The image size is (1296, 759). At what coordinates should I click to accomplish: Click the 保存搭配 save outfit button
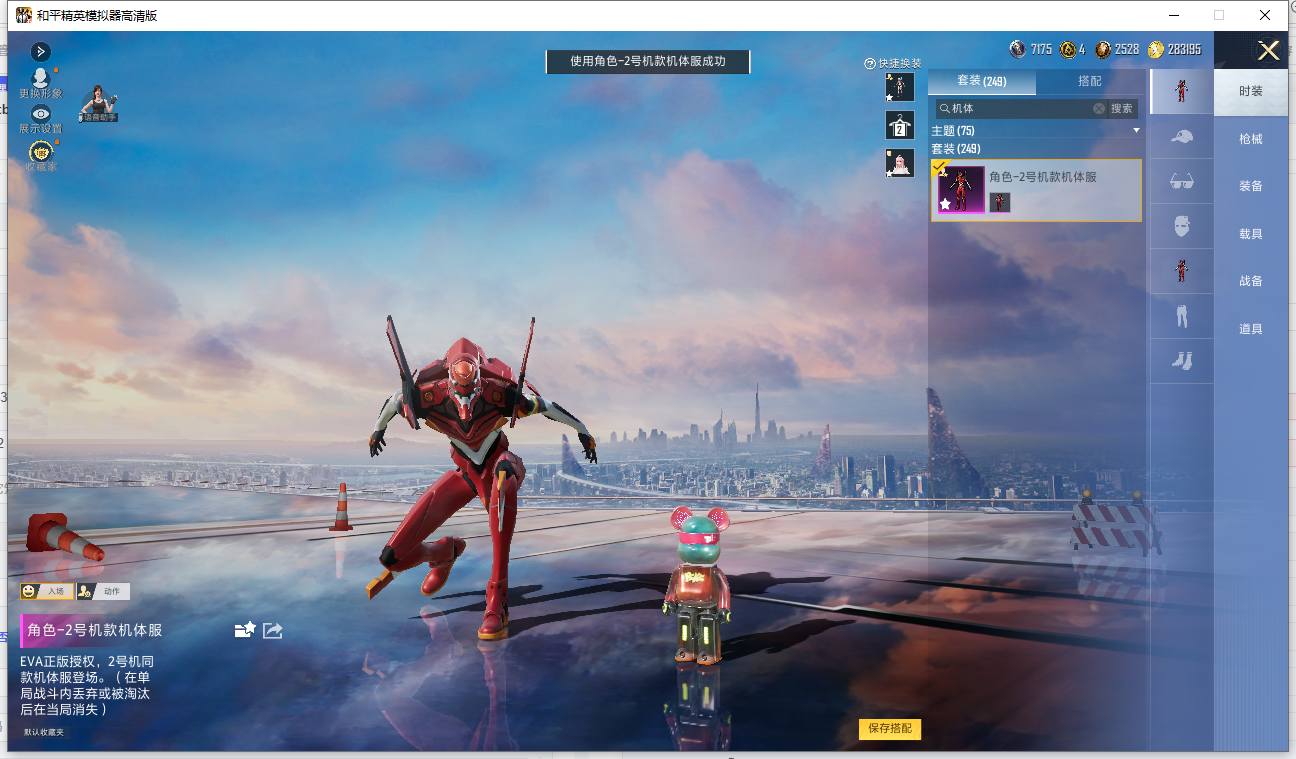pyautogui.click(x=890, y=729)
